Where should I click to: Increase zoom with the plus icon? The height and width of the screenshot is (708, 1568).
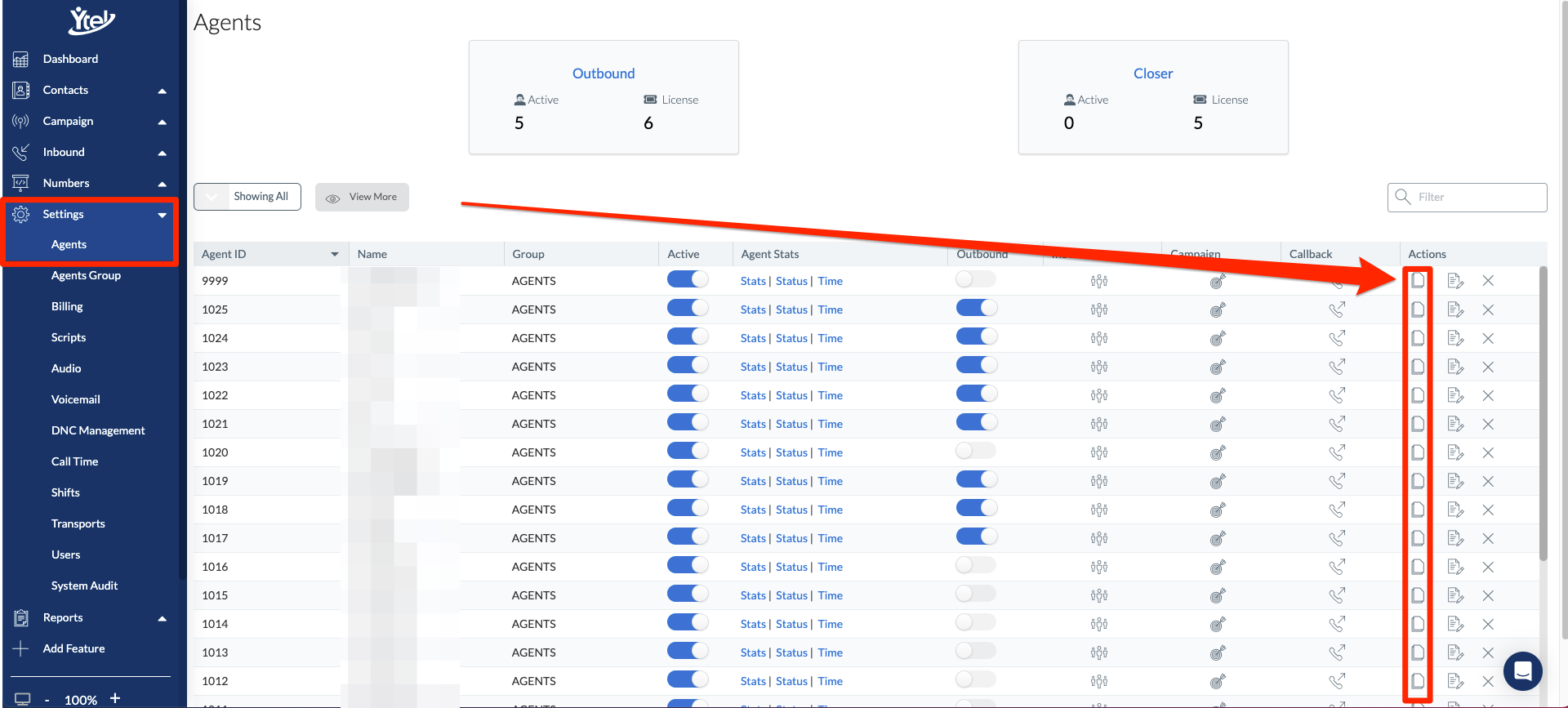pyautogui.click(x=115, y=698)
